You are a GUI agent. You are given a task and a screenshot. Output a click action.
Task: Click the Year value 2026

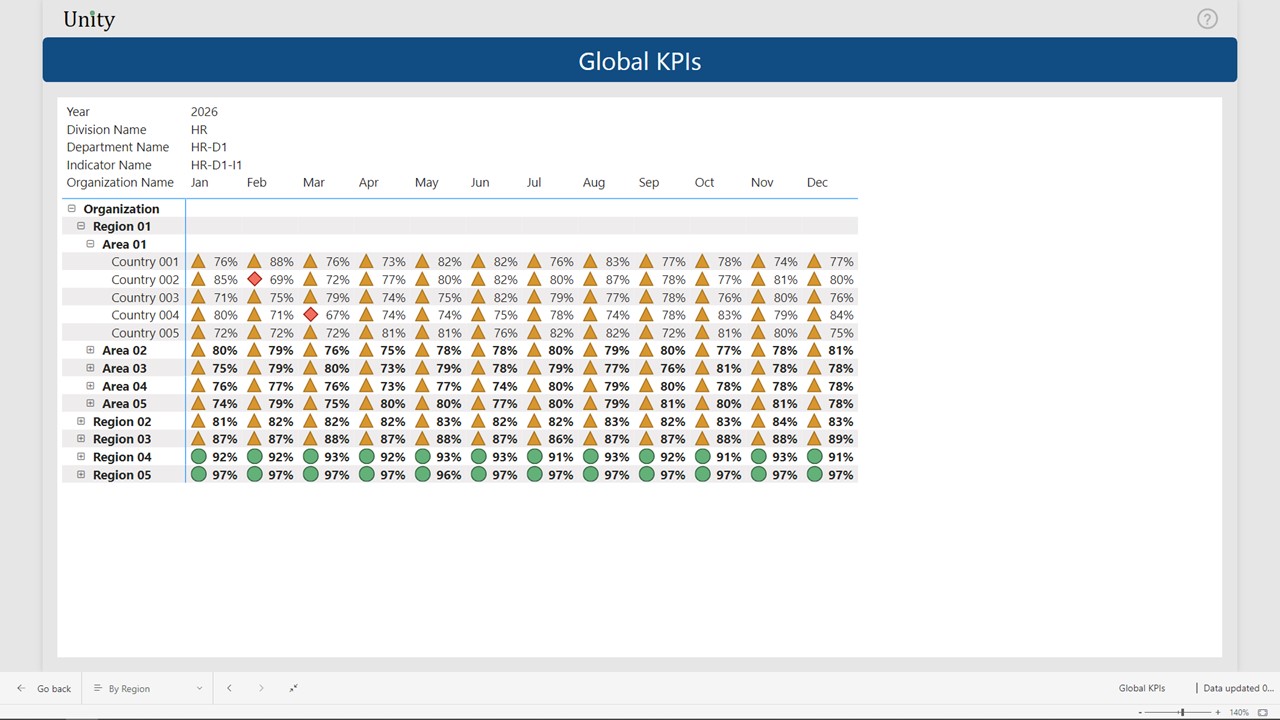pyautogui.click(x=204, y=112)
